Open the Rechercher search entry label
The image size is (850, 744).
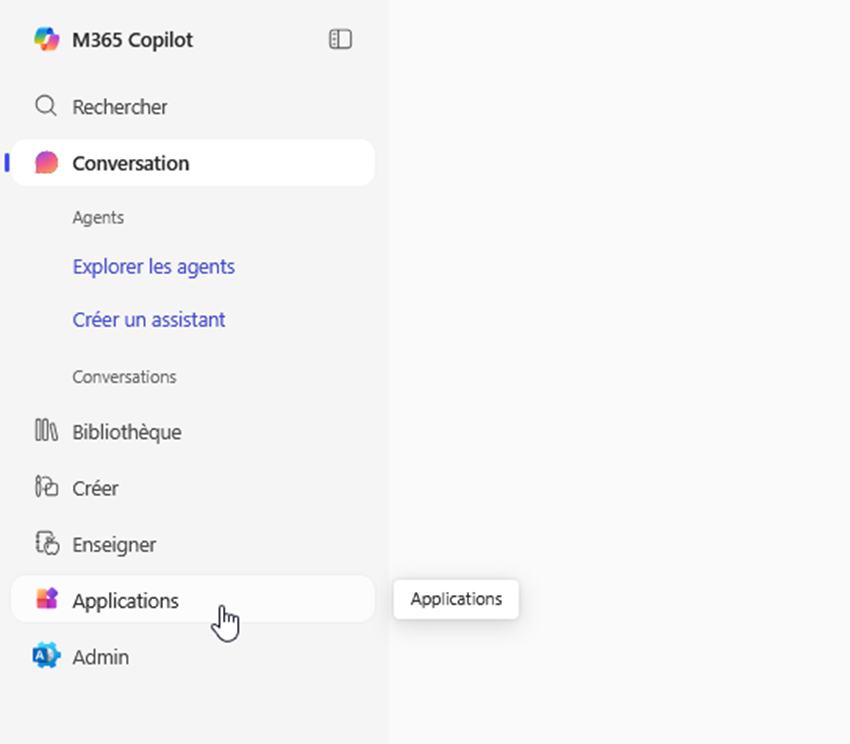coord(120,107)
